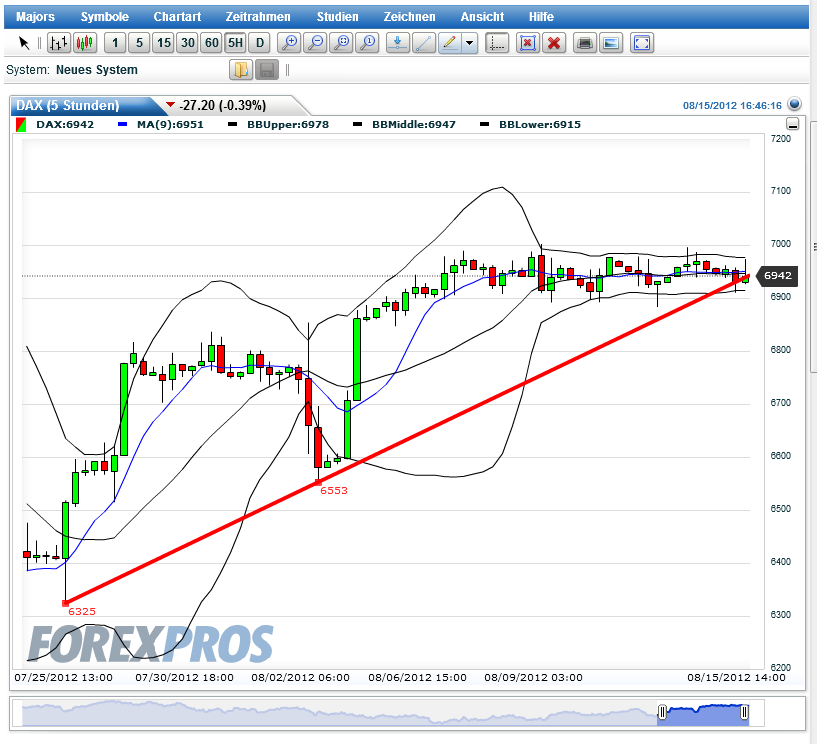Select the pencil drawing tool
The height and width of the screenshot is (744, 817).
tap(450, 43)
